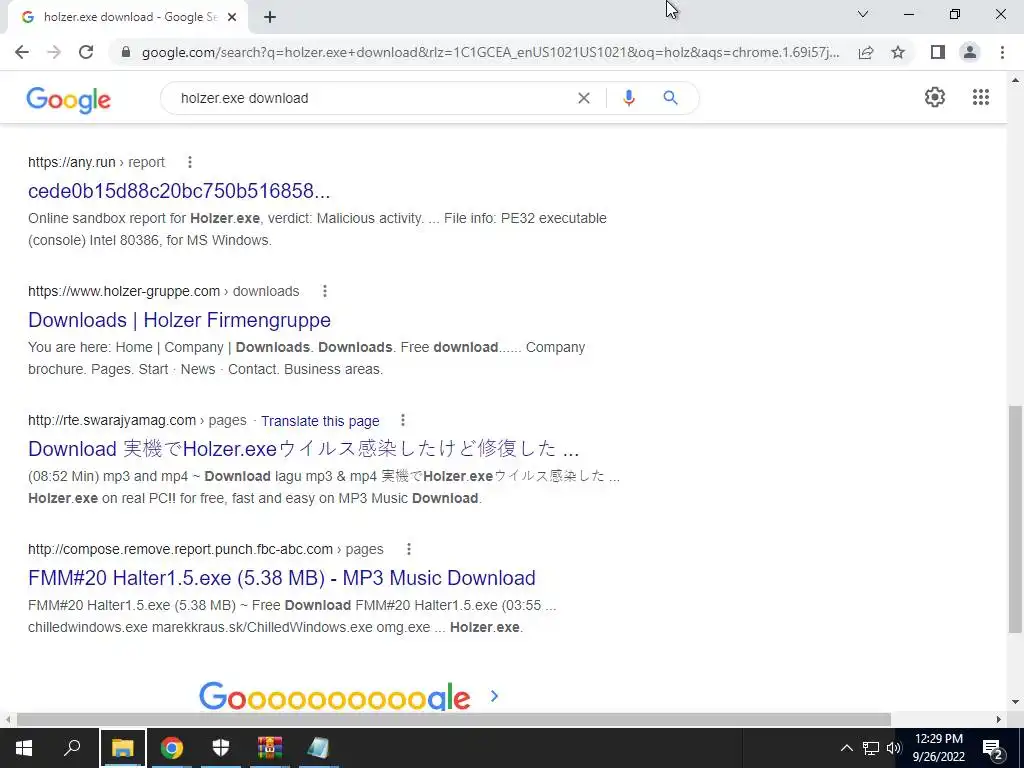
Task: Click the horizontal scrollbar thumb
Action: coord(454,720)
